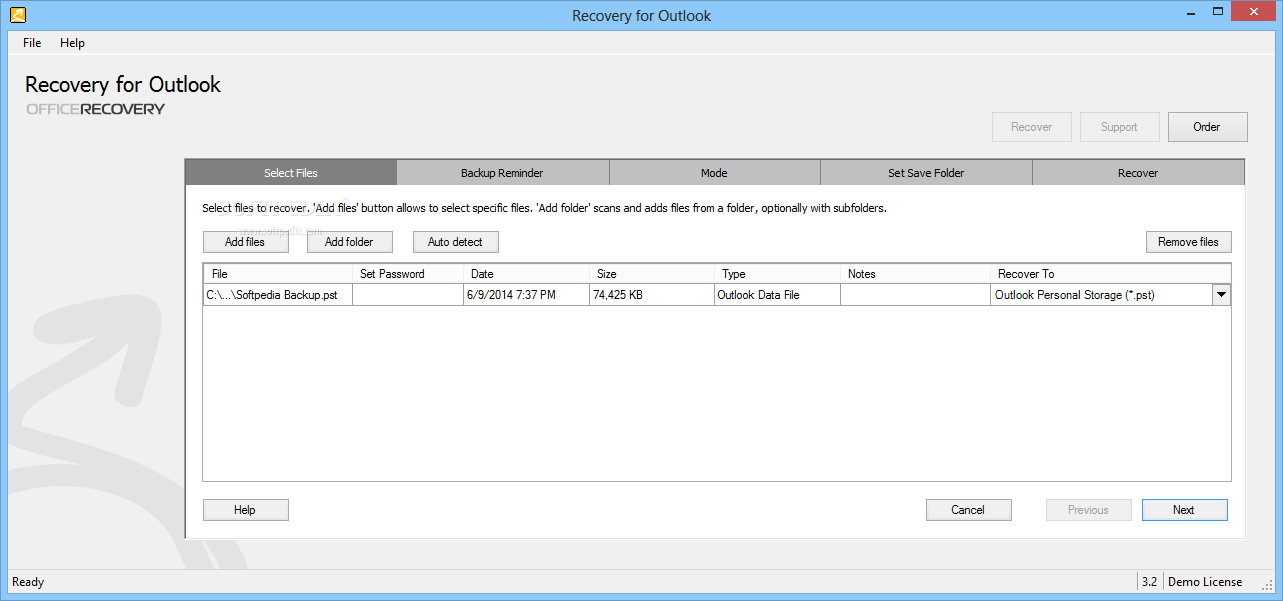The image size is (1283, 601).
Task: Go to the Set Save Folder tab
Action: (926, 173)
